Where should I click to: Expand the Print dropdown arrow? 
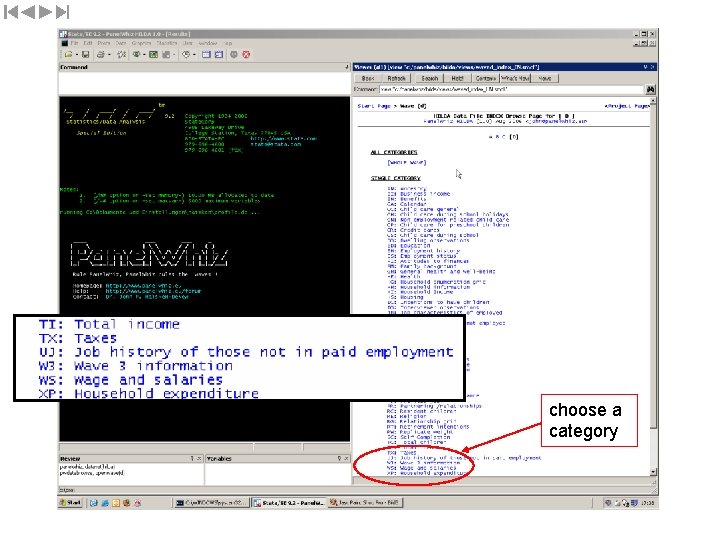109,55
